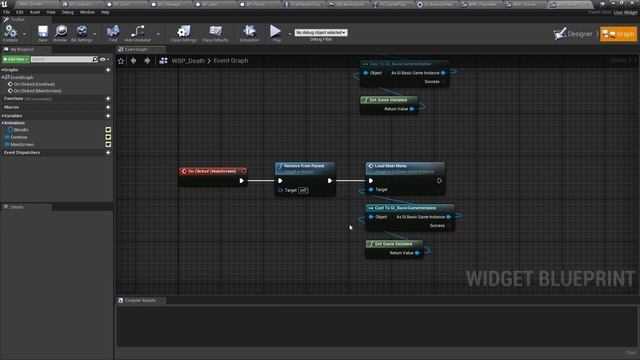The height and width of the screenshot is (360, 640).
Task: Click the Find toolbar icon
Action: [x=113, y=33]
